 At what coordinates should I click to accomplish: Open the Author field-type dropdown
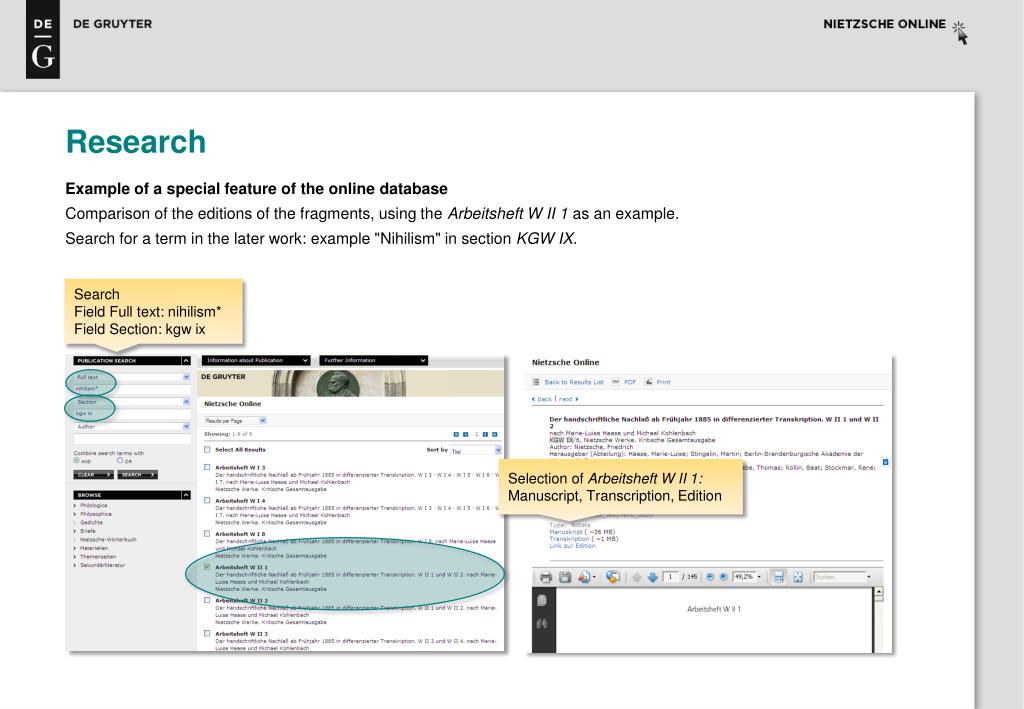[186, 427]
